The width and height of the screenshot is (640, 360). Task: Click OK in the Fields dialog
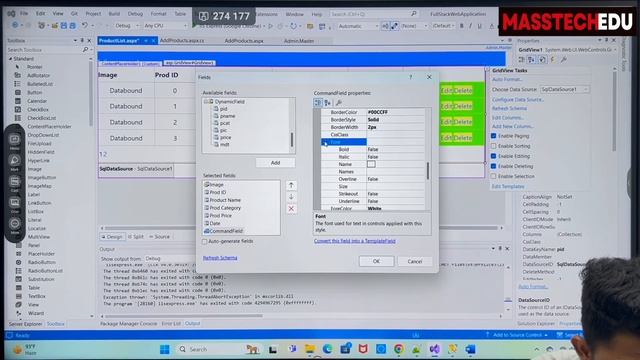(376, 261)
